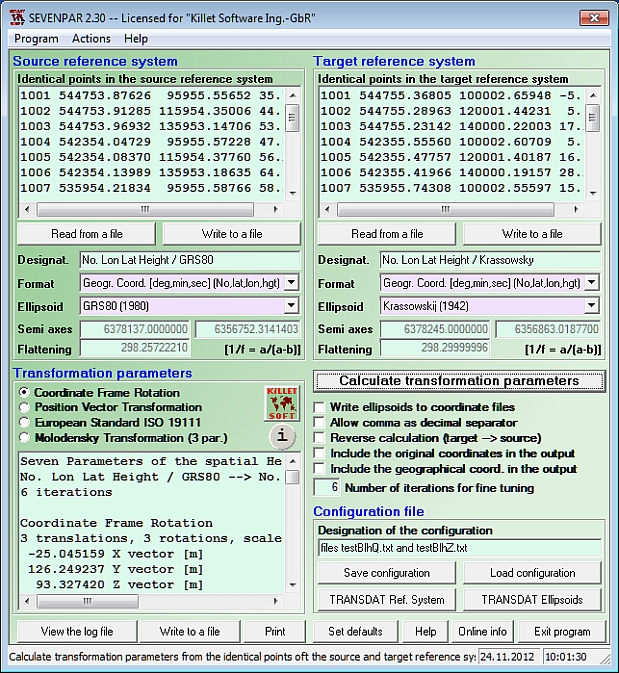
Task: Click date 24.11.2012 in status bar
Action: [508, 657]
